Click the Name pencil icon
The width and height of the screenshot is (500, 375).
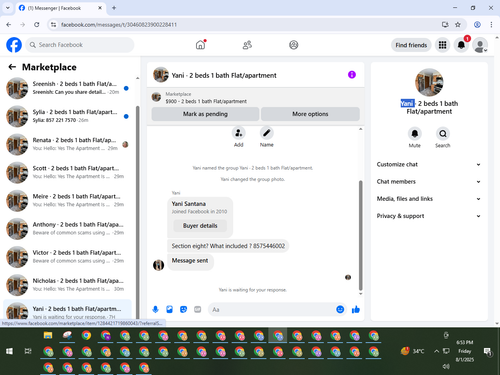click(x=267, y=133)
